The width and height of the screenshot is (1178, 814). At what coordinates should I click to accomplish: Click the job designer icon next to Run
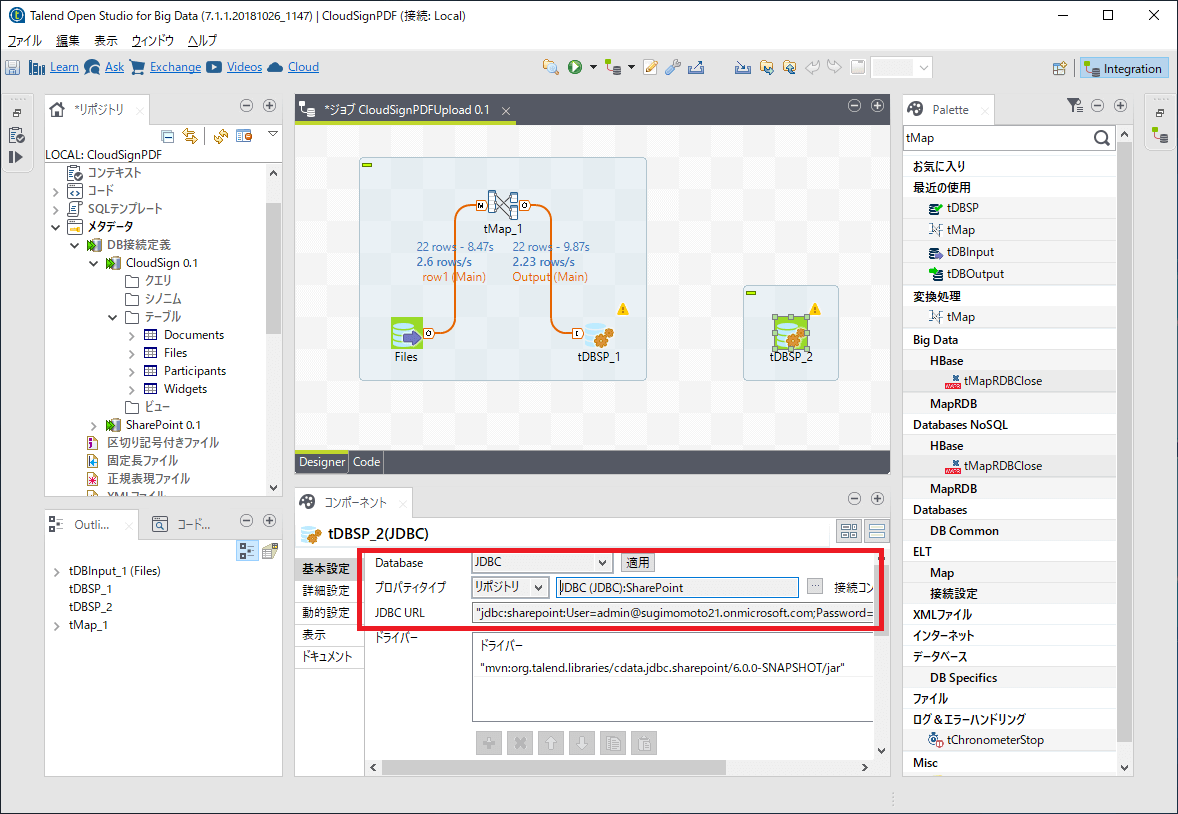click(613, 68)
